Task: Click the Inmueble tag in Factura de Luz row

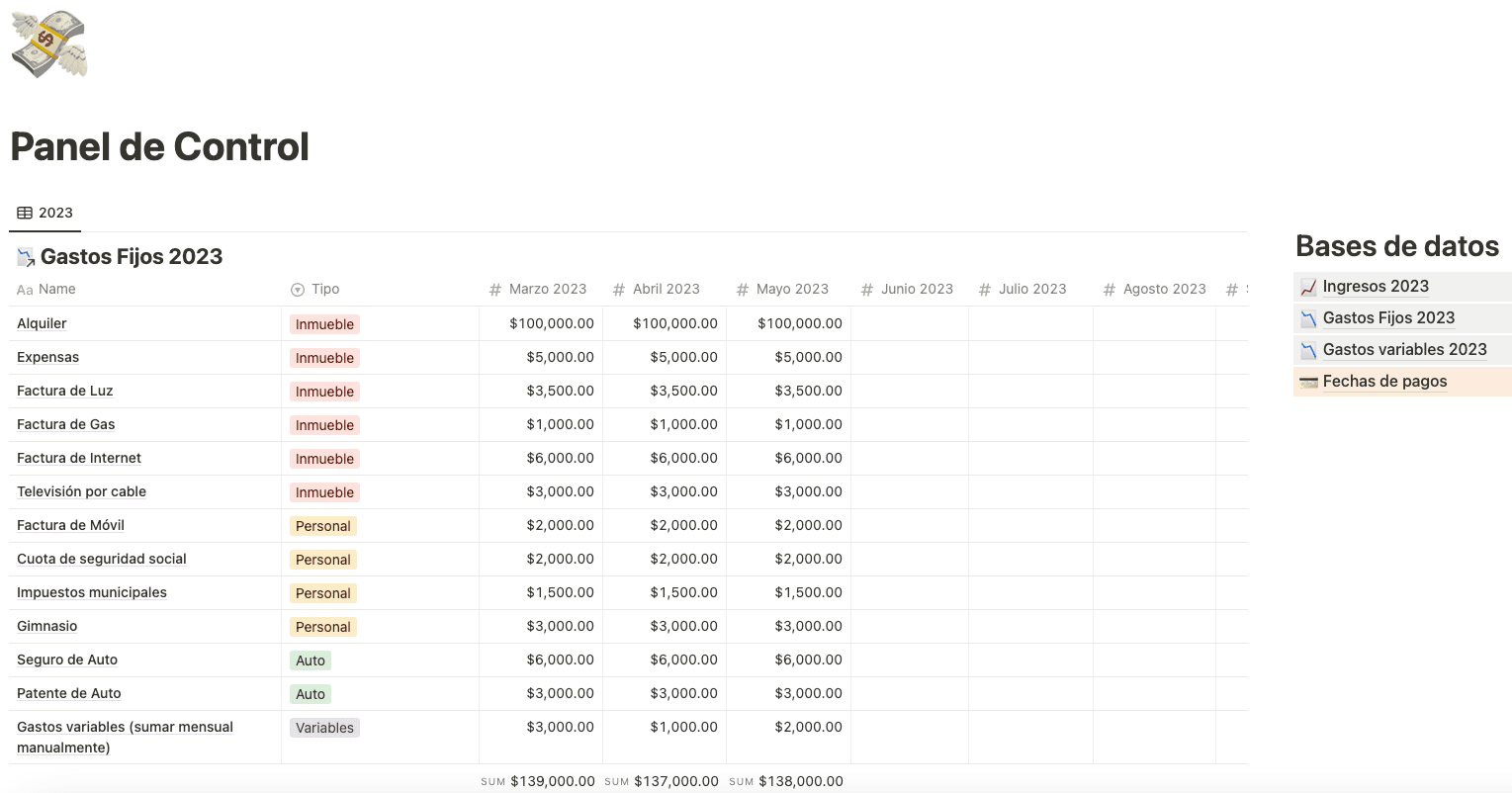Action: [x=324, y=392]
